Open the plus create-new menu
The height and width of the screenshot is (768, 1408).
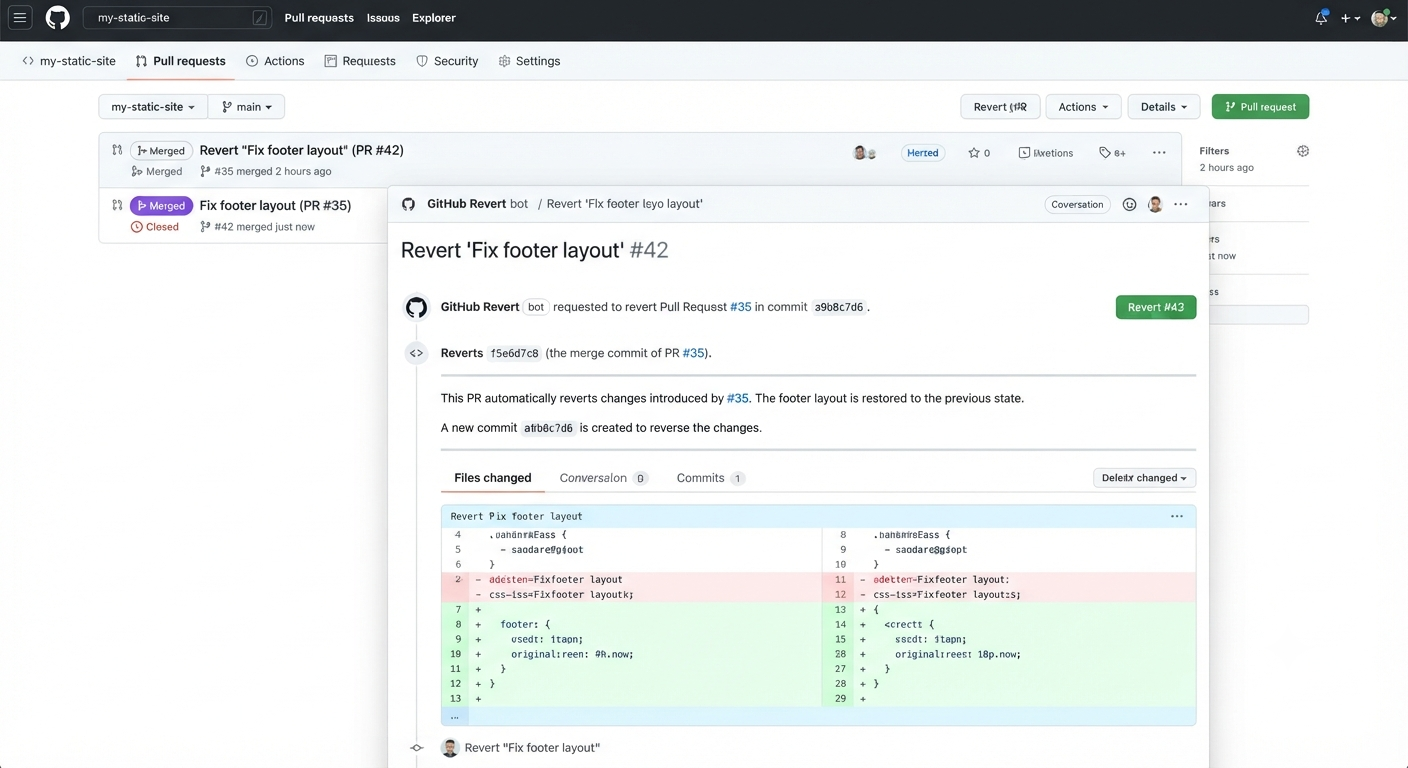pyautogui.click(x=1350, y=18)
